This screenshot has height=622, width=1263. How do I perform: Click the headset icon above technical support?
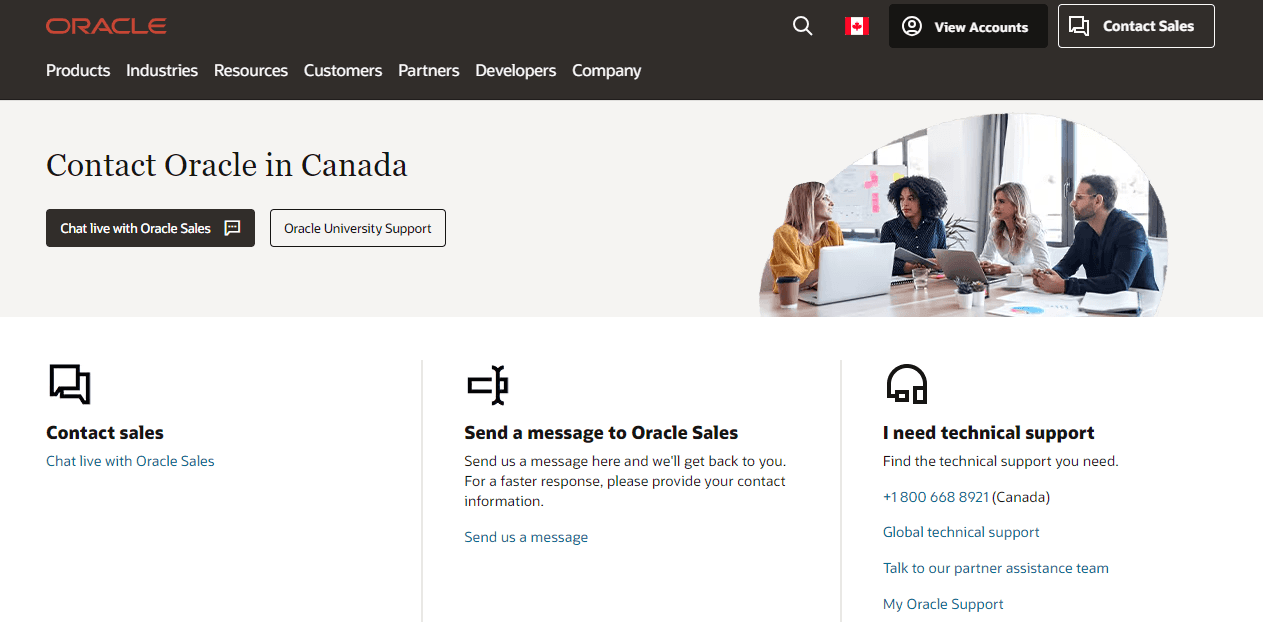coord(907,384)
